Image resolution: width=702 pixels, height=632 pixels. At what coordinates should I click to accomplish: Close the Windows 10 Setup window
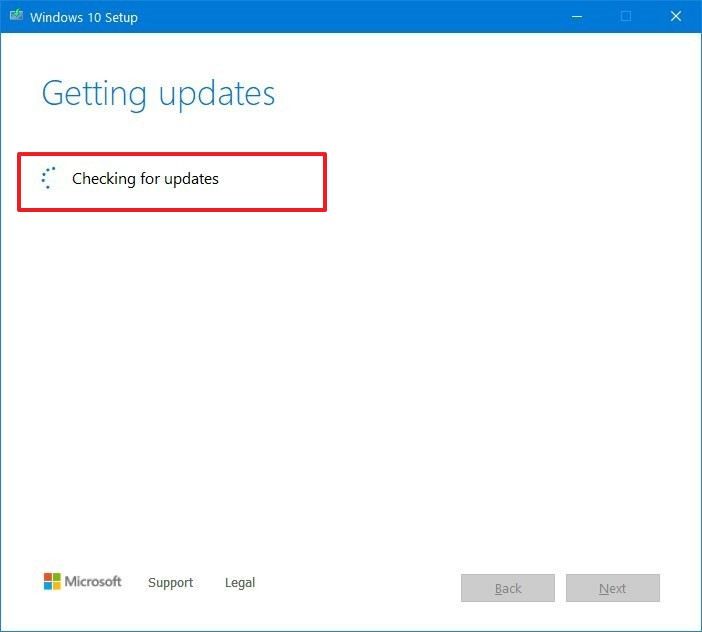676,17
